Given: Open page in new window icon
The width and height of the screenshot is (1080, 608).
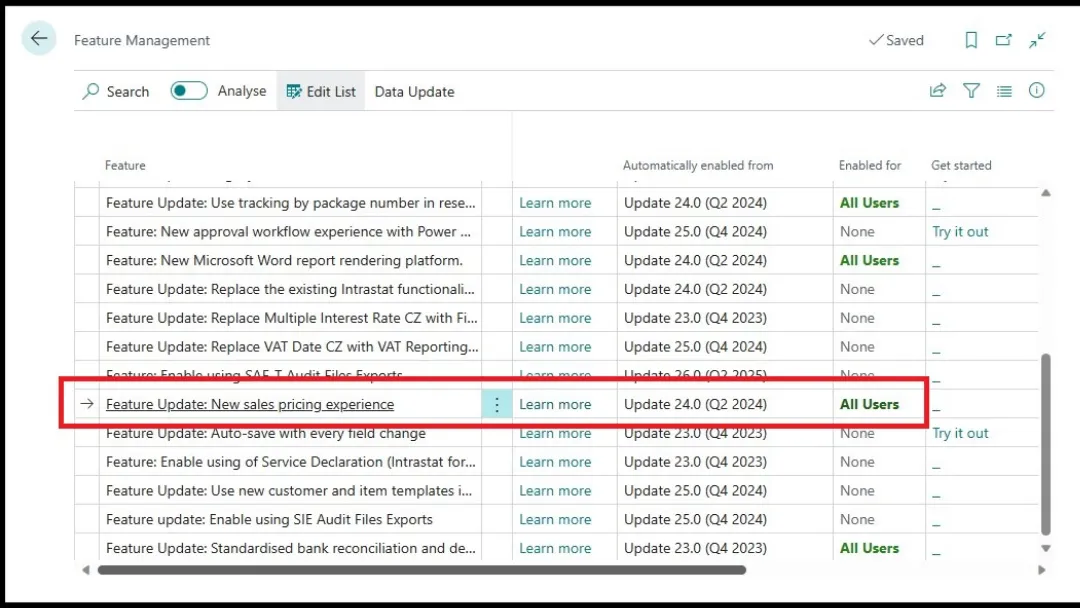Looking at the screenshot, I should coord(1004,40).
